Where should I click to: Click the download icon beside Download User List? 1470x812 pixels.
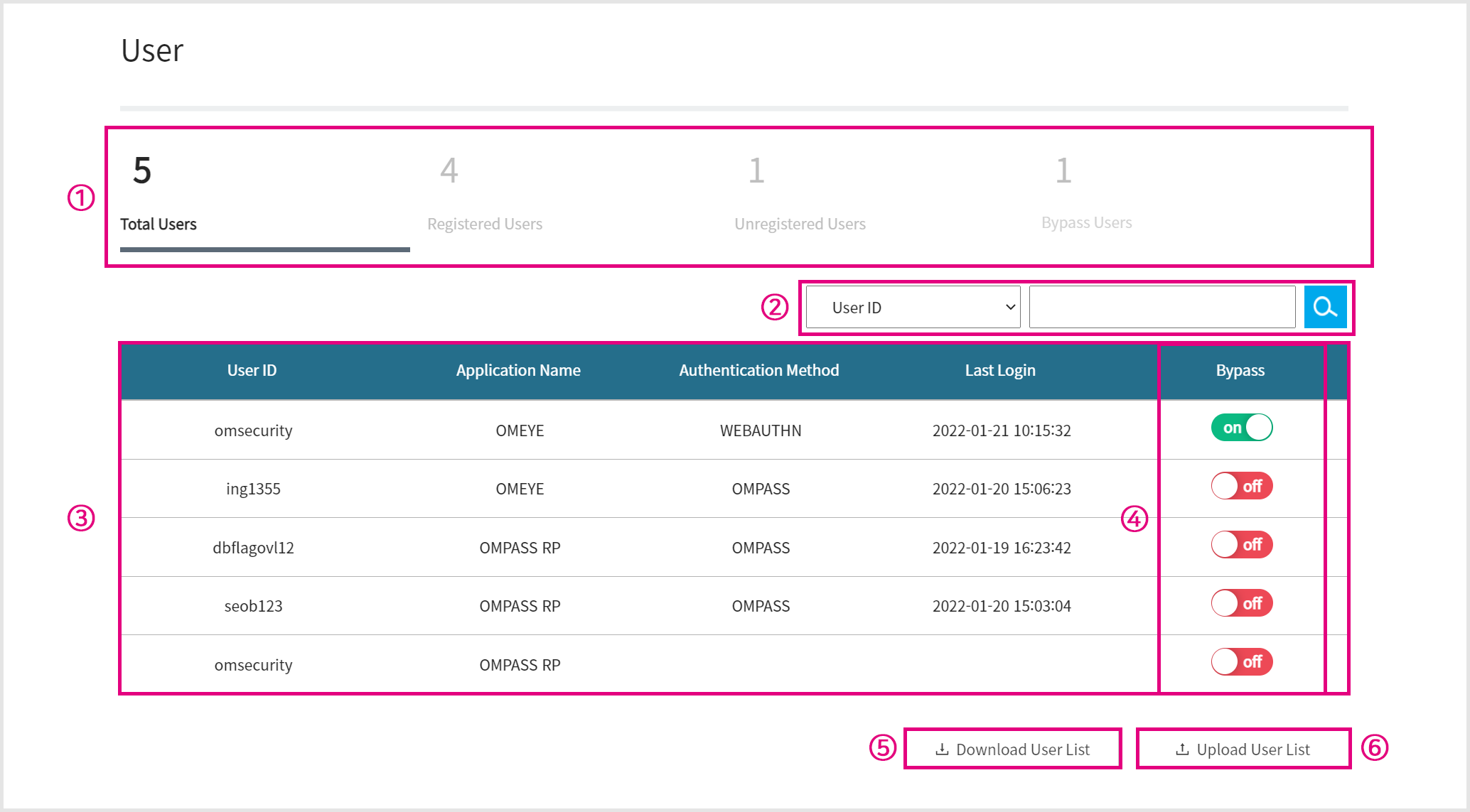click(942, 749)
